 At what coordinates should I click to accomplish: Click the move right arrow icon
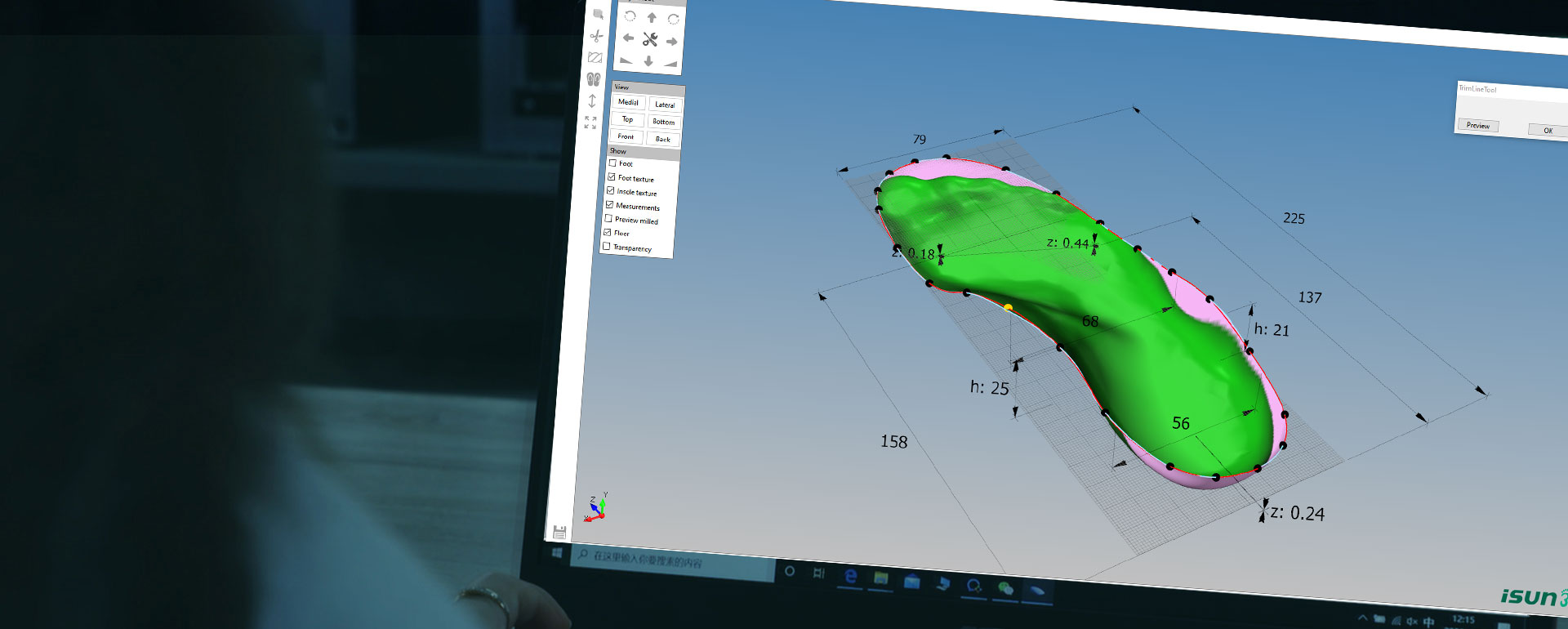point(671,42)
